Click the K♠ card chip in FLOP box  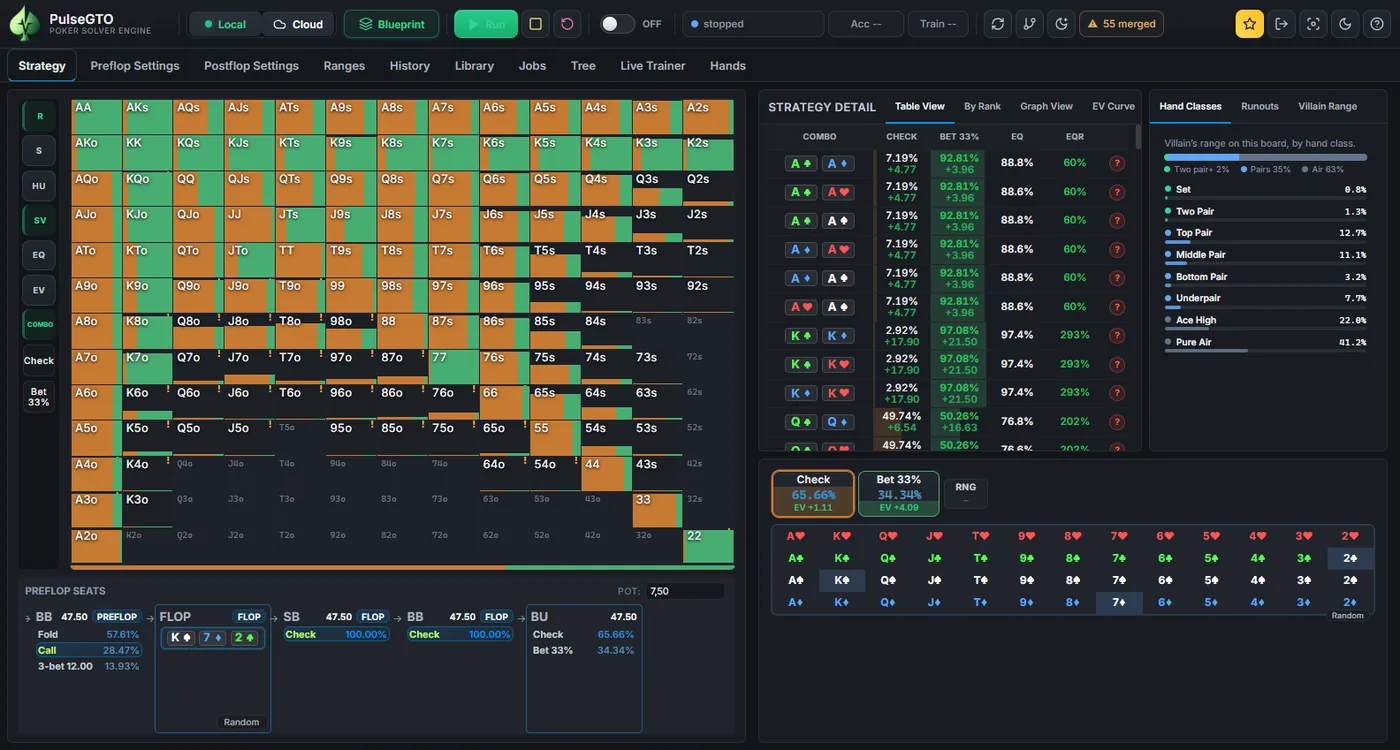click(181, 638)
